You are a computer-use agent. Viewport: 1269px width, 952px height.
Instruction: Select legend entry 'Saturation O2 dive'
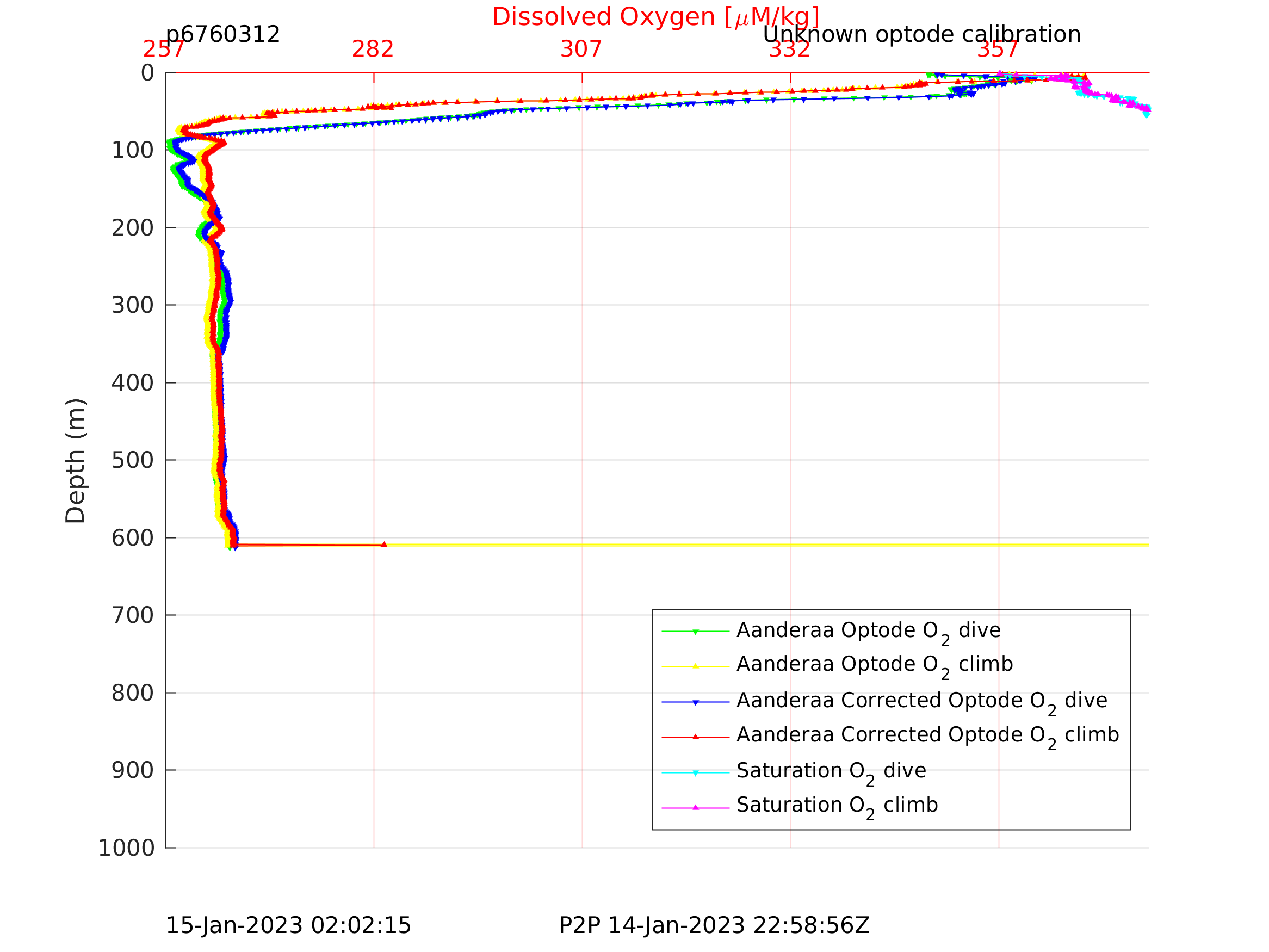831,772
